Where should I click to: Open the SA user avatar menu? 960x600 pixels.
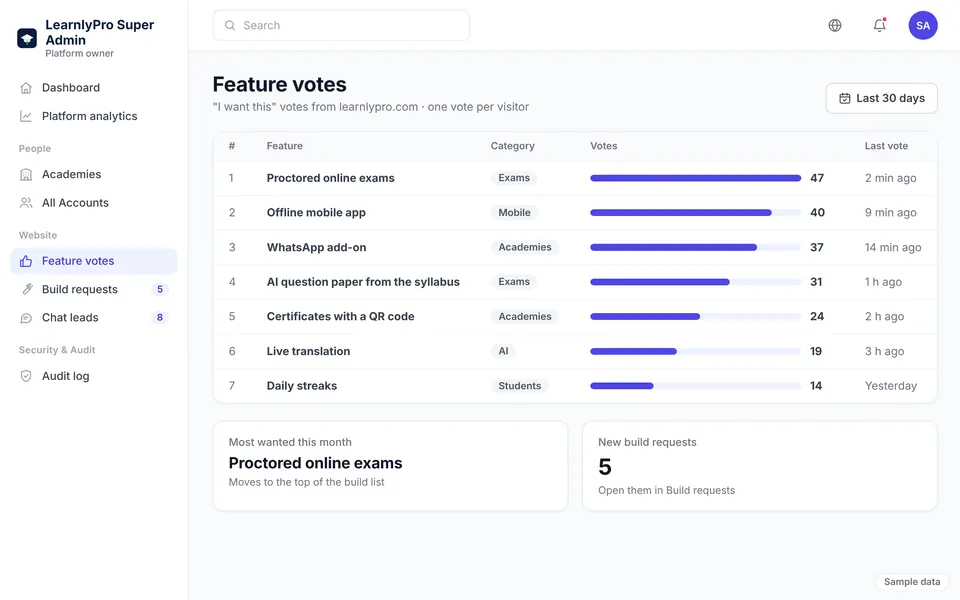923,25
